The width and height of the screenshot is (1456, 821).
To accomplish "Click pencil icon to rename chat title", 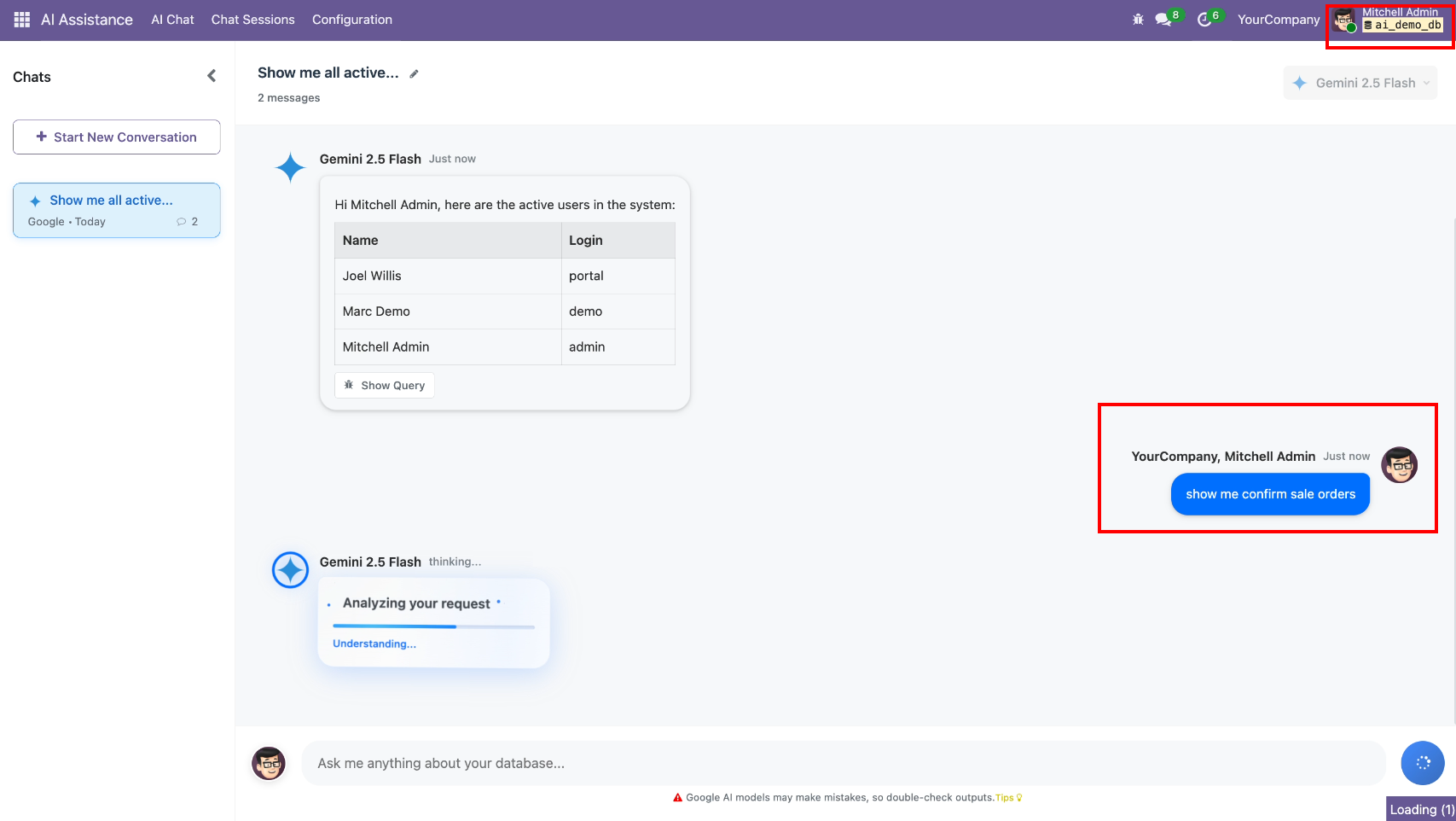I will pos(415,74).
